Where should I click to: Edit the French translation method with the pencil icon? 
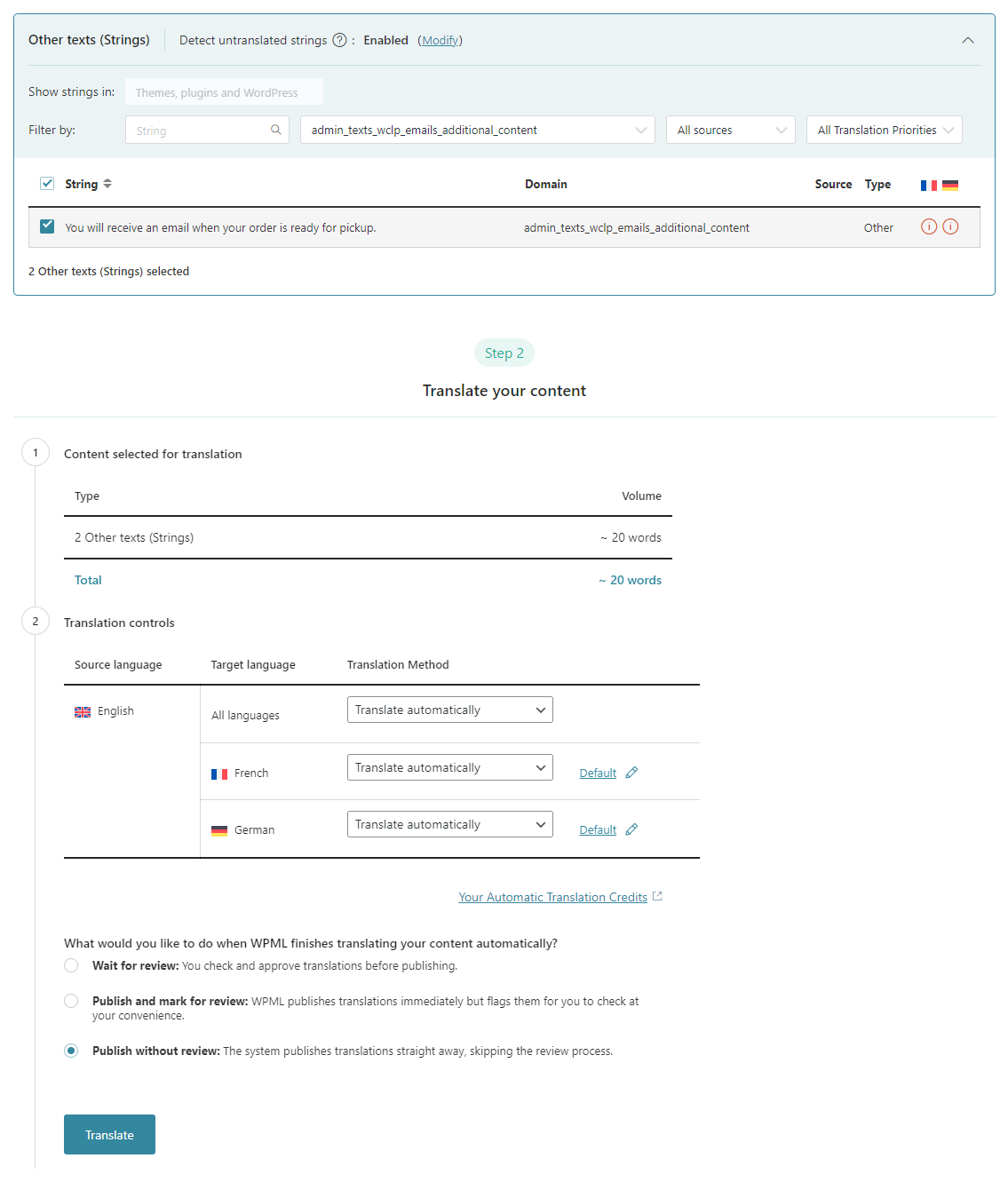pyautogui.click(x=631, y=772)
